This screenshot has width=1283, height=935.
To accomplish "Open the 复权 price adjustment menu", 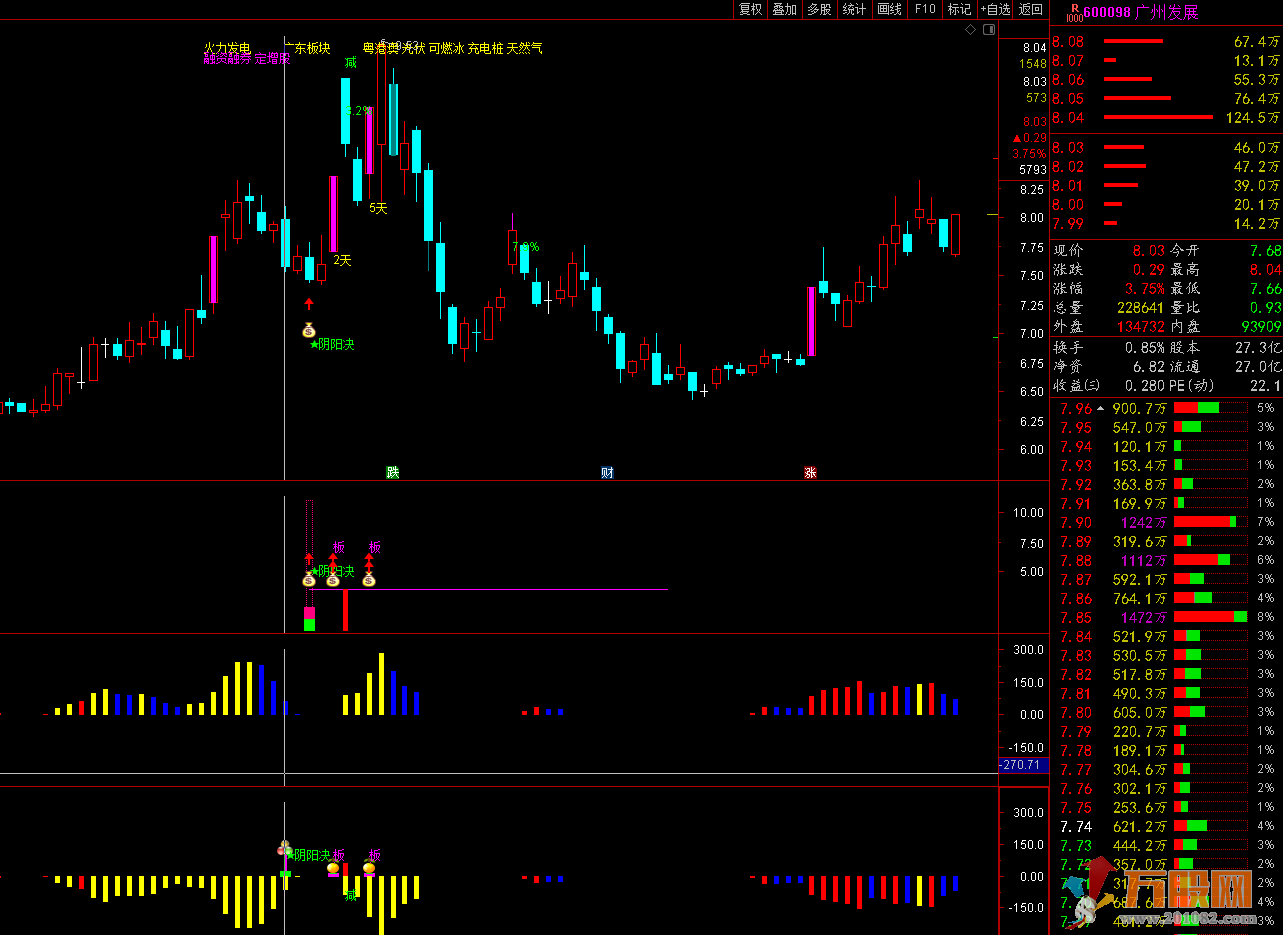I will coord(750,9).
